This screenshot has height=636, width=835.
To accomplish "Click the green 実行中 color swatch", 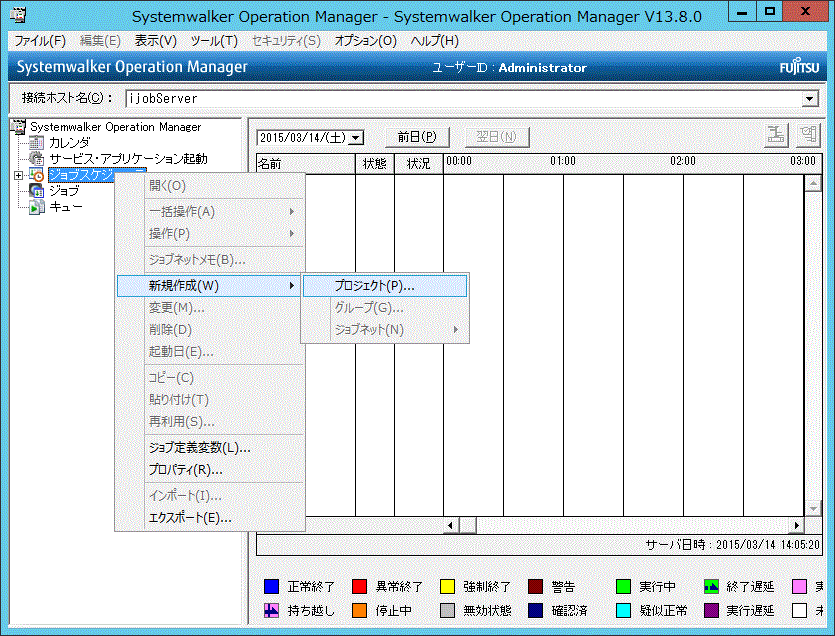I will click(x=623, y=586).
